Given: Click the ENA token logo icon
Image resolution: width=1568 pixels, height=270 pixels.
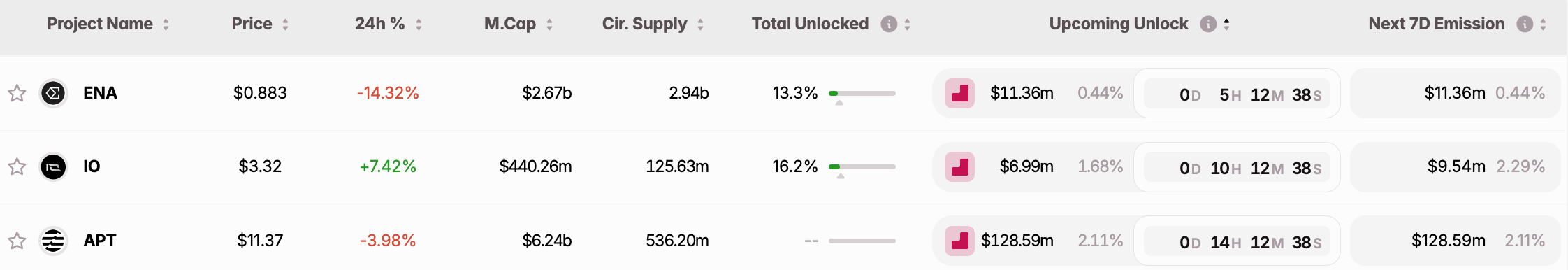Looking at the screenshot, I should (x=53, y=93).
